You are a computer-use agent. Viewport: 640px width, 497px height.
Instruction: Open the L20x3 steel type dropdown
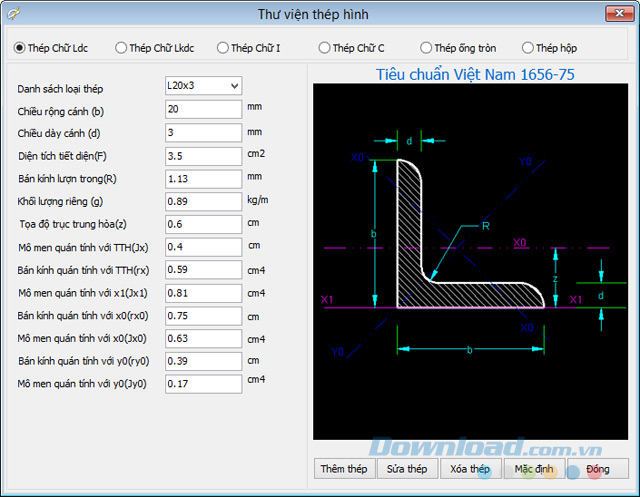coord(203,86)
